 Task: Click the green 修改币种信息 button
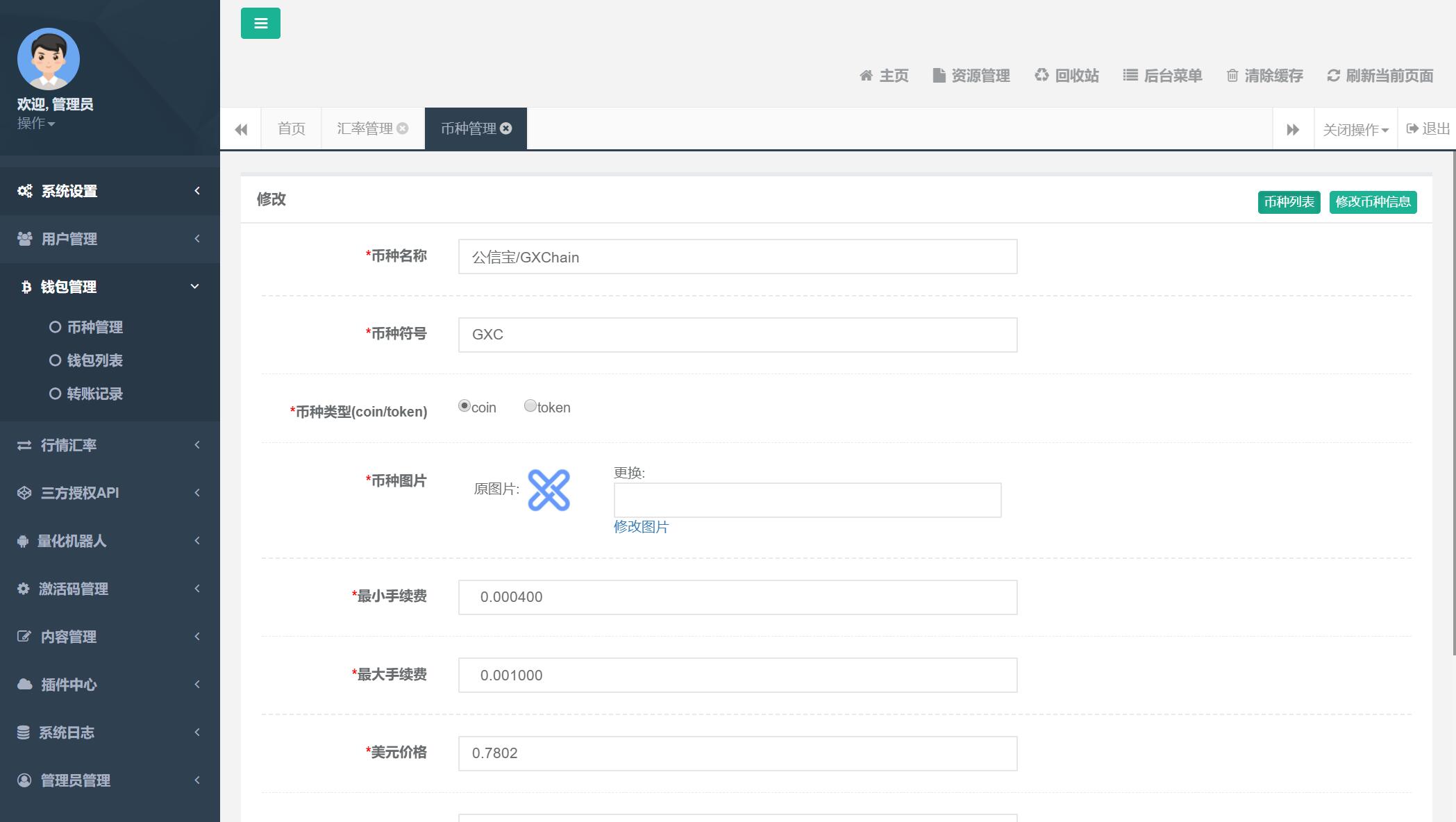click(1373, 202)
